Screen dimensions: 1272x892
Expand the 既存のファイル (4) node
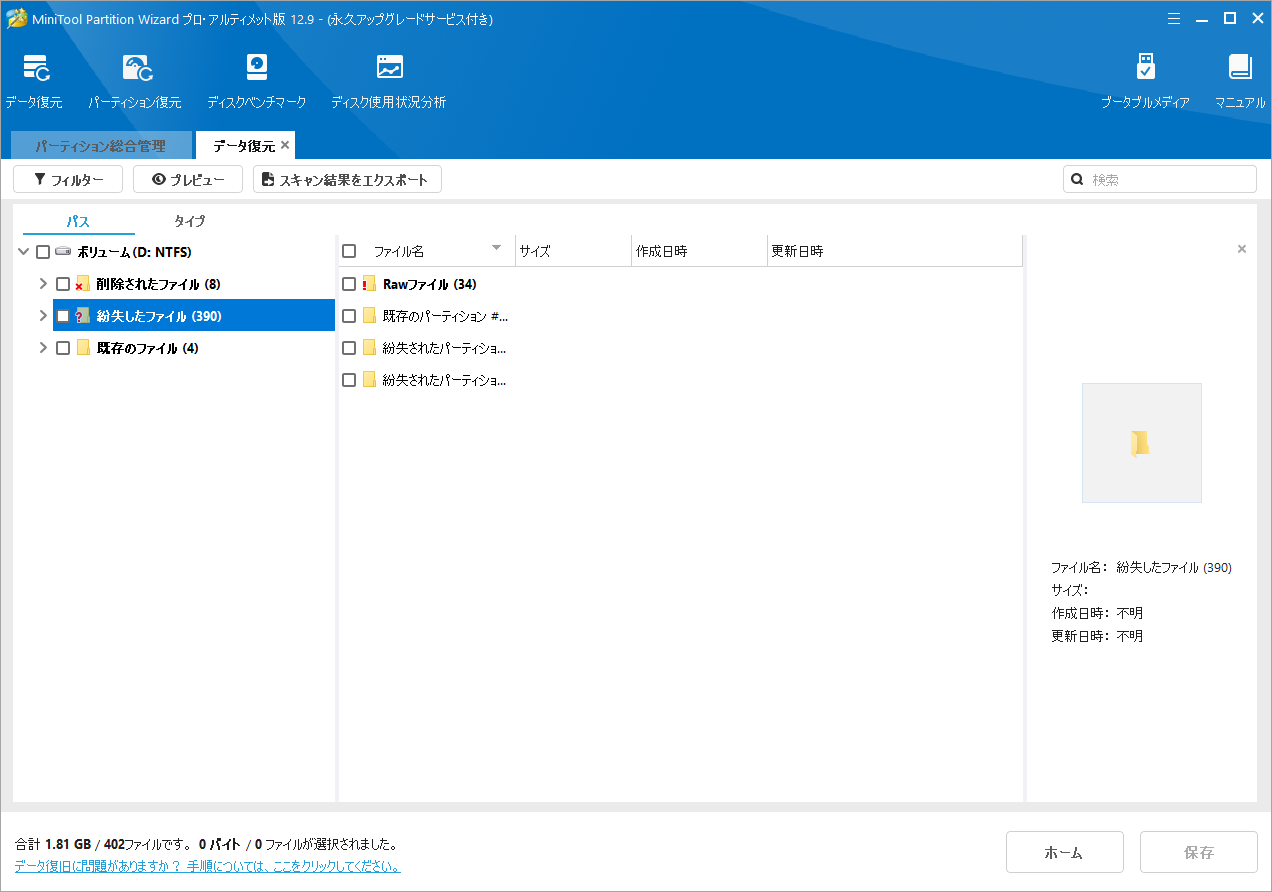(x=43, y=348)
